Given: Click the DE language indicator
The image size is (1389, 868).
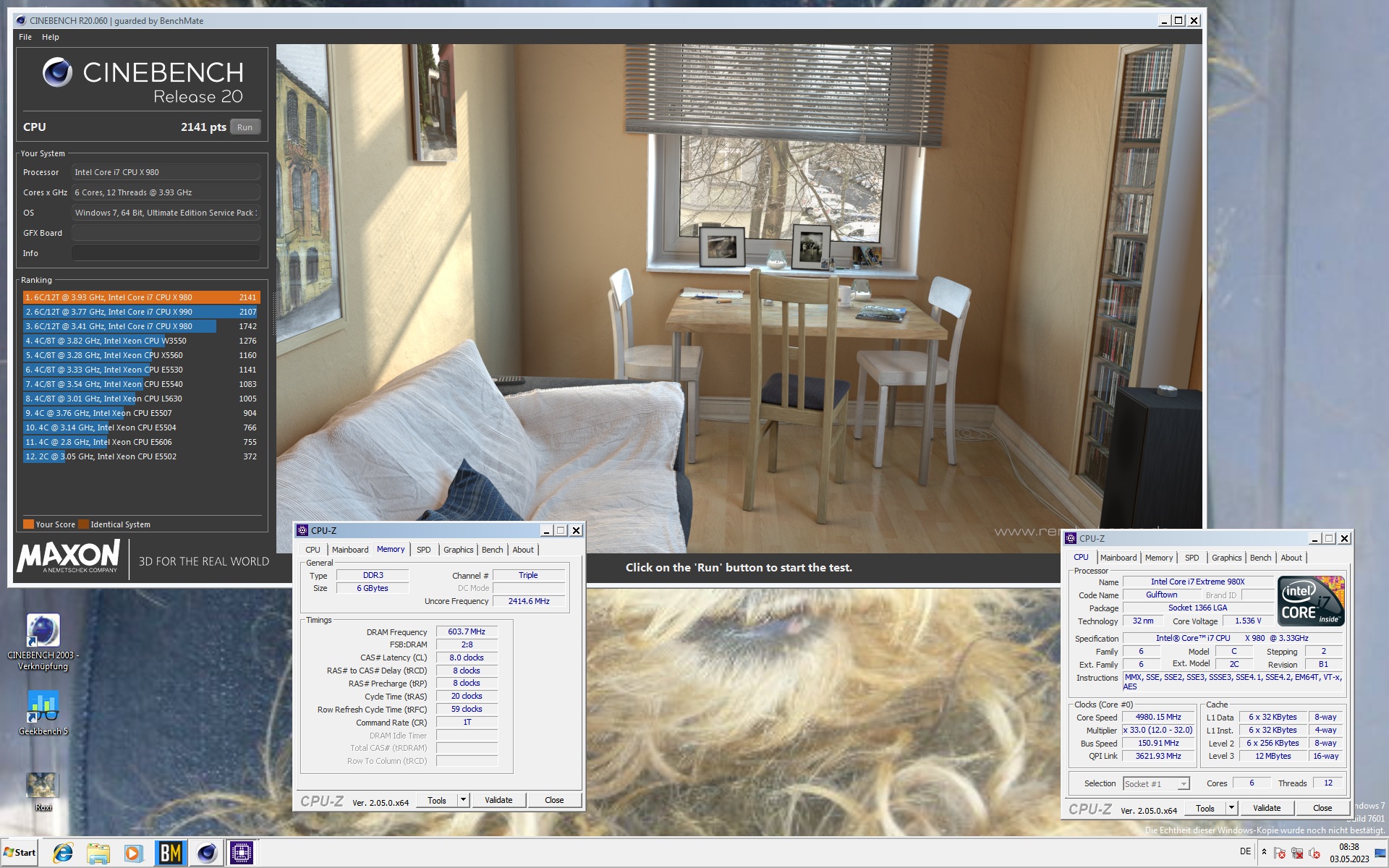Looking at the screenshot, I should pyautogui.click(x=1245, y=851).
